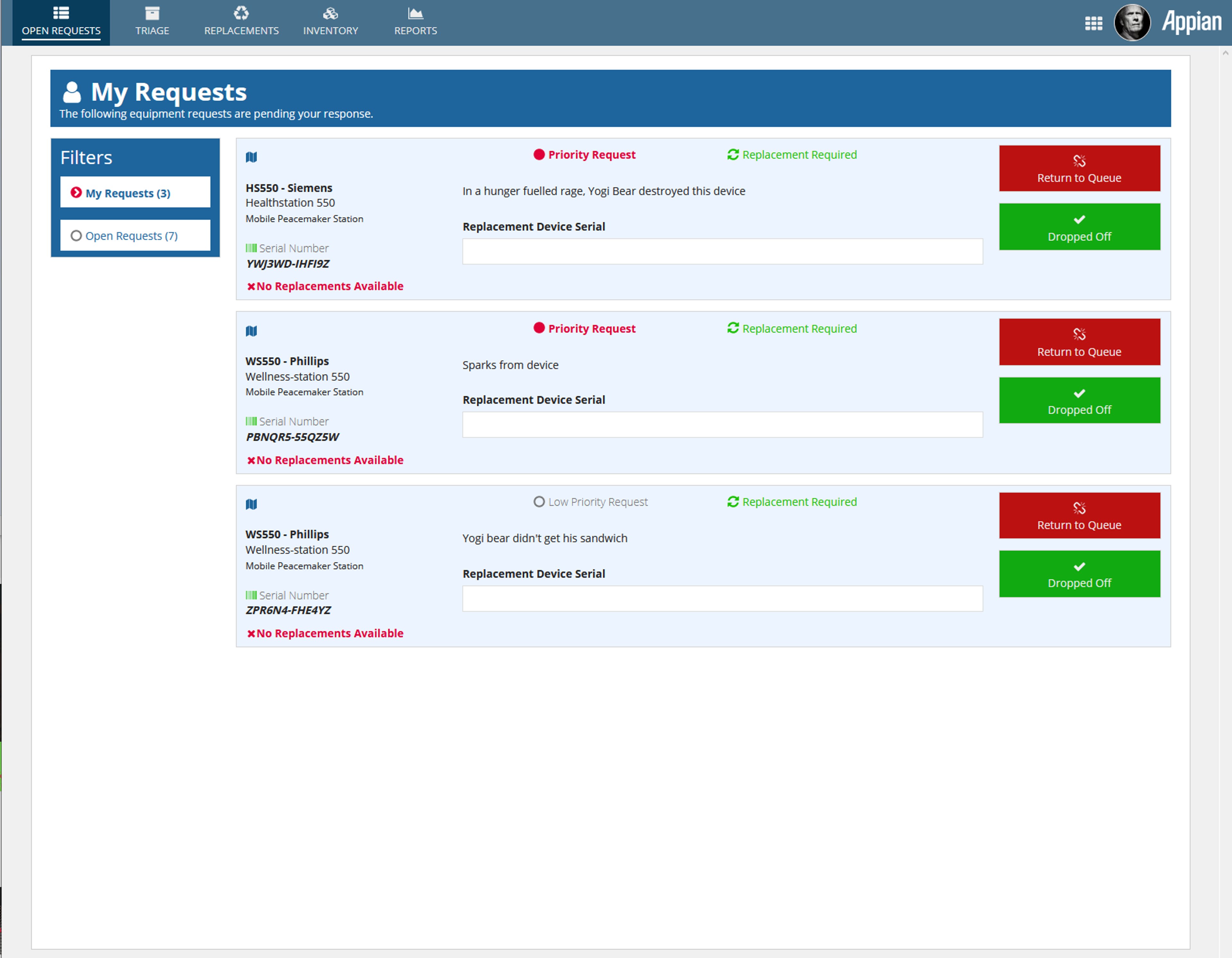Click the Open Requests list icon in navbar
This screenshot has width=1232, height=958.
pos(61,13)
